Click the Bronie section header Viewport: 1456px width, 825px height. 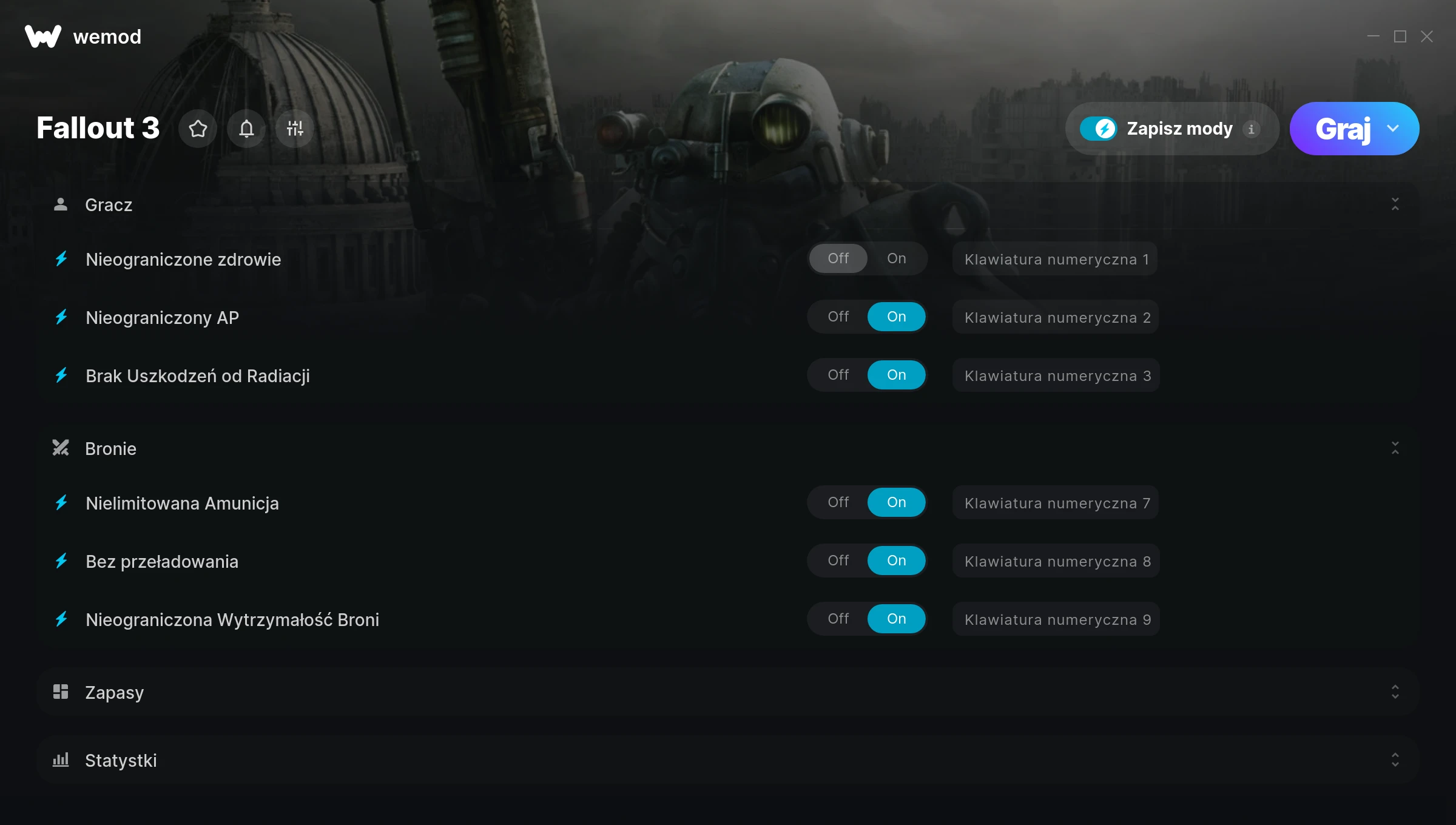coord(728,448)
